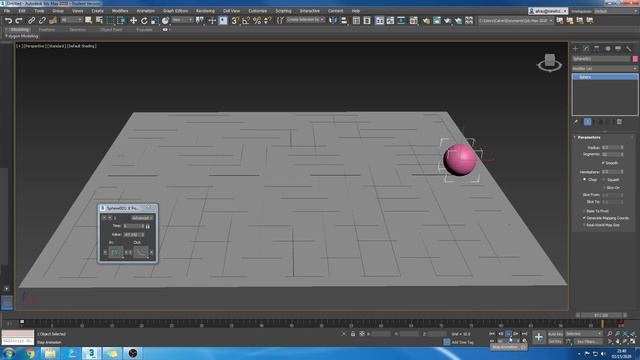Image resolution: width=640 pixels, height=360 pixels.
Task: Click Remove modifier trash icon
Action: coord(619,122)
